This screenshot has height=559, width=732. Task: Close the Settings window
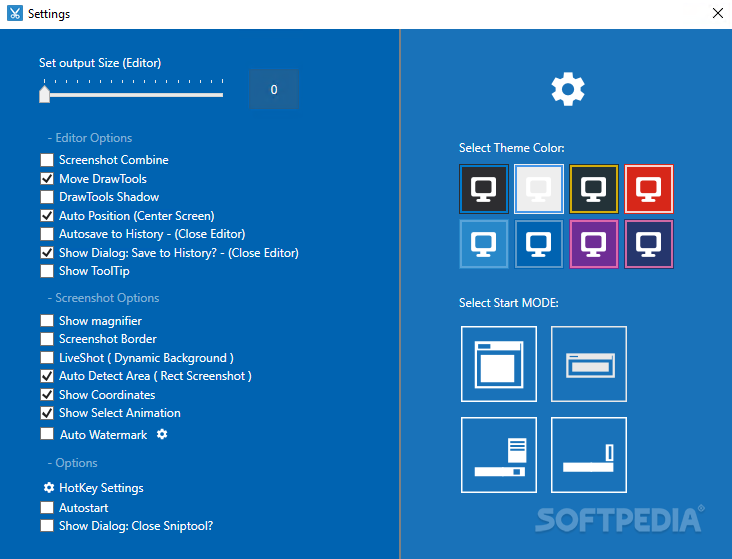coord(716,14)
